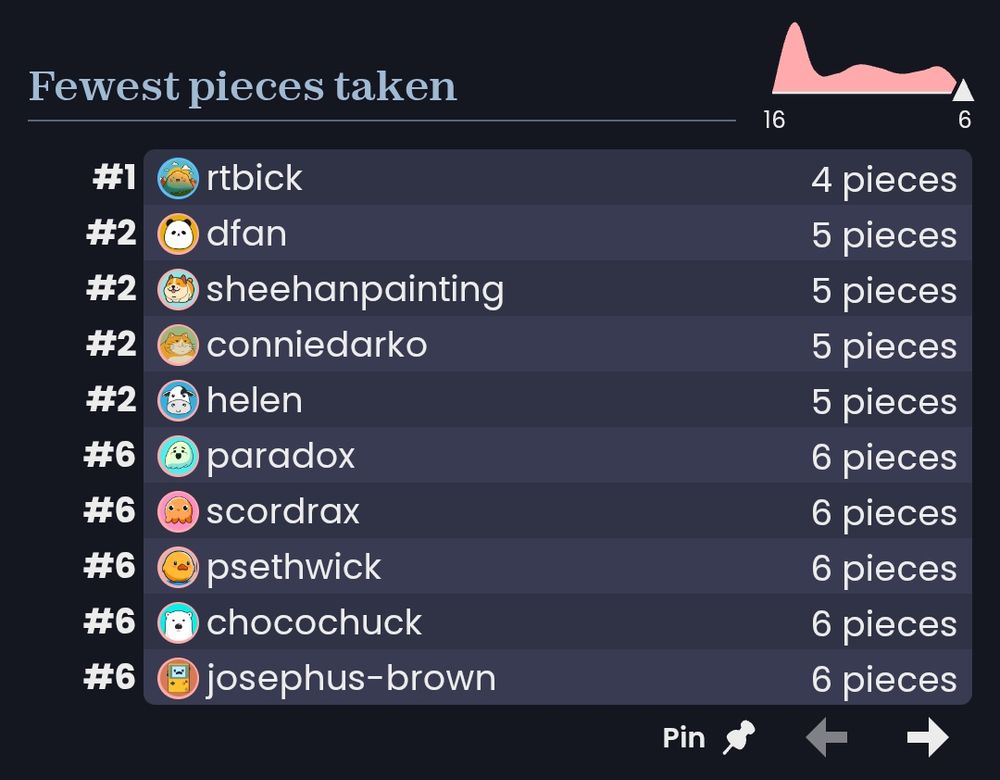The width and height of the screenshot is (1000, 780).
Task: Click the pink distribution histogram
Action: 864,59
